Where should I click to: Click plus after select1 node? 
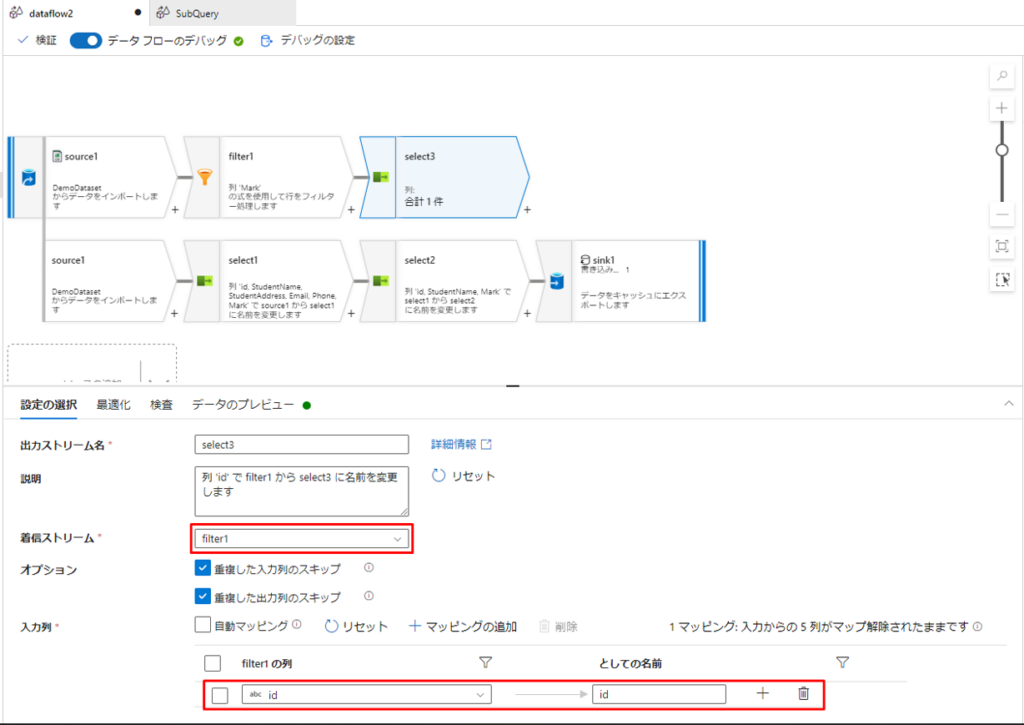351,314
